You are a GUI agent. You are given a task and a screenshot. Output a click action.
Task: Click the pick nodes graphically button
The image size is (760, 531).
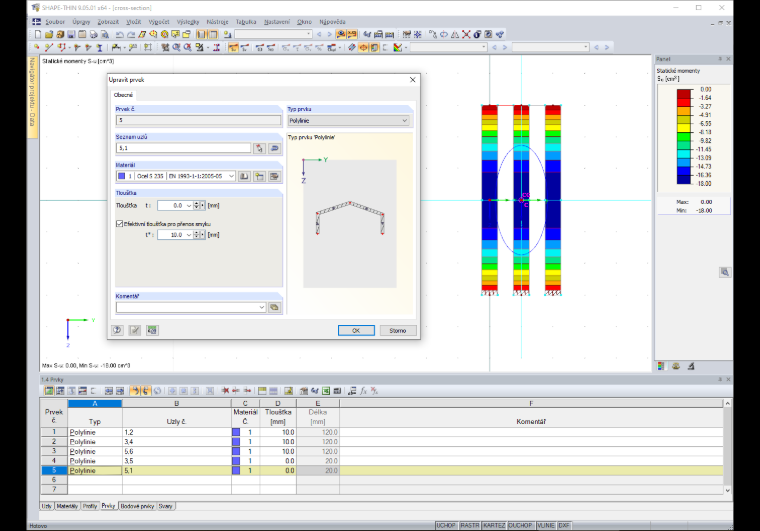[x=259, y=148]
